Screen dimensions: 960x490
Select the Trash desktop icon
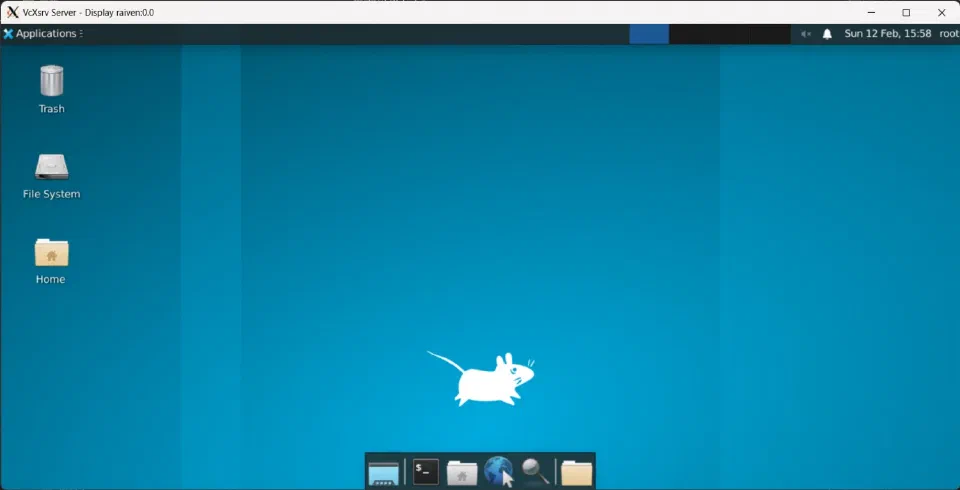[x=51, y=90]
